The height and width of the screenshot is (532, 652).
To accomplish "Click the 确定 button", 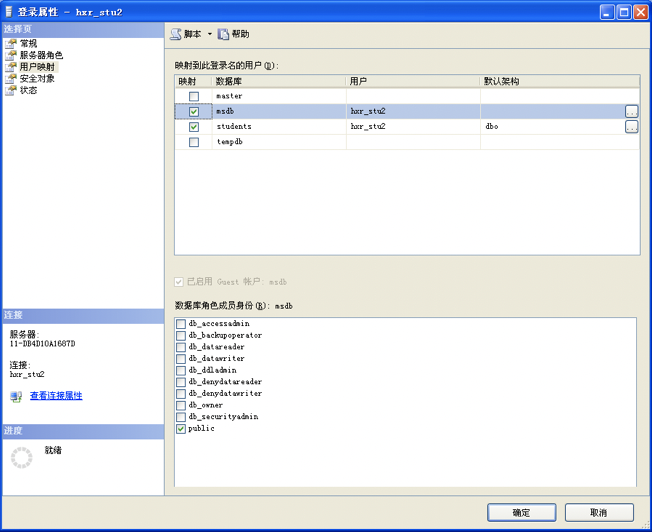I will coord(521,512).
